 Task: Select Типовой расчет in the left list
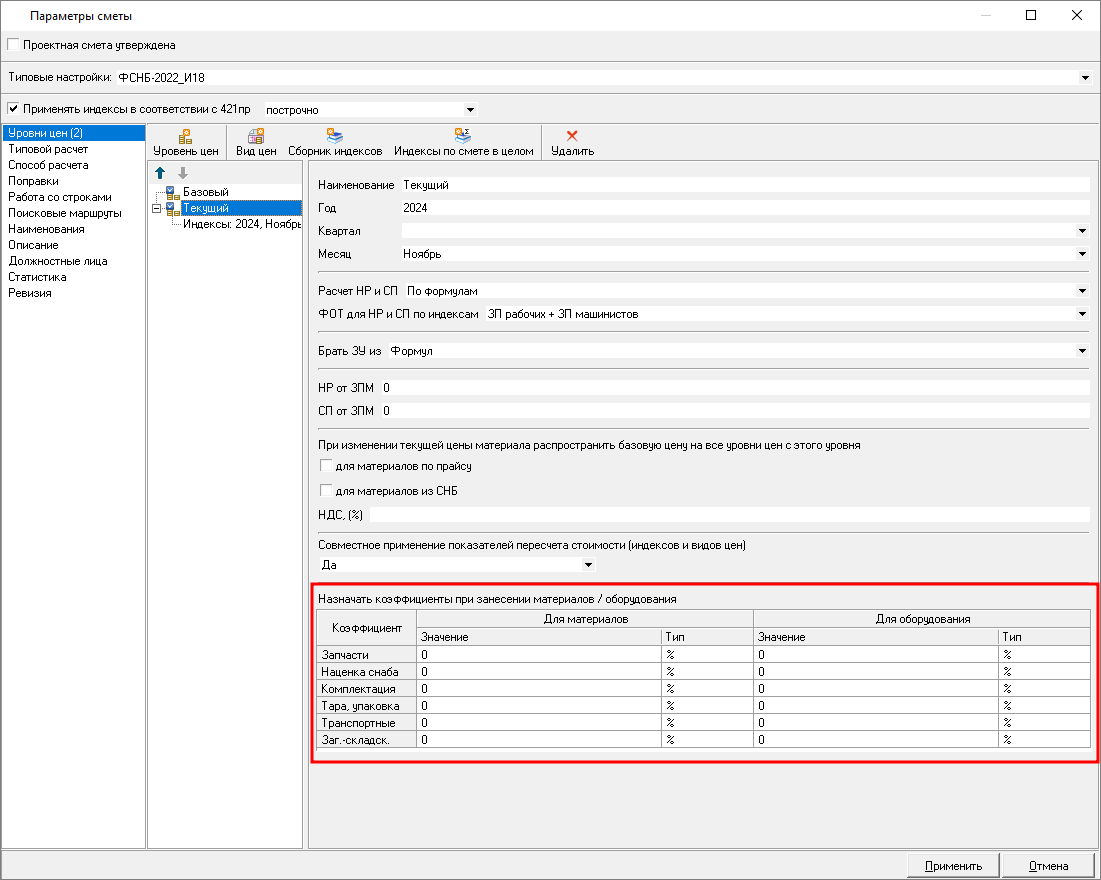[x=48, y=149]
